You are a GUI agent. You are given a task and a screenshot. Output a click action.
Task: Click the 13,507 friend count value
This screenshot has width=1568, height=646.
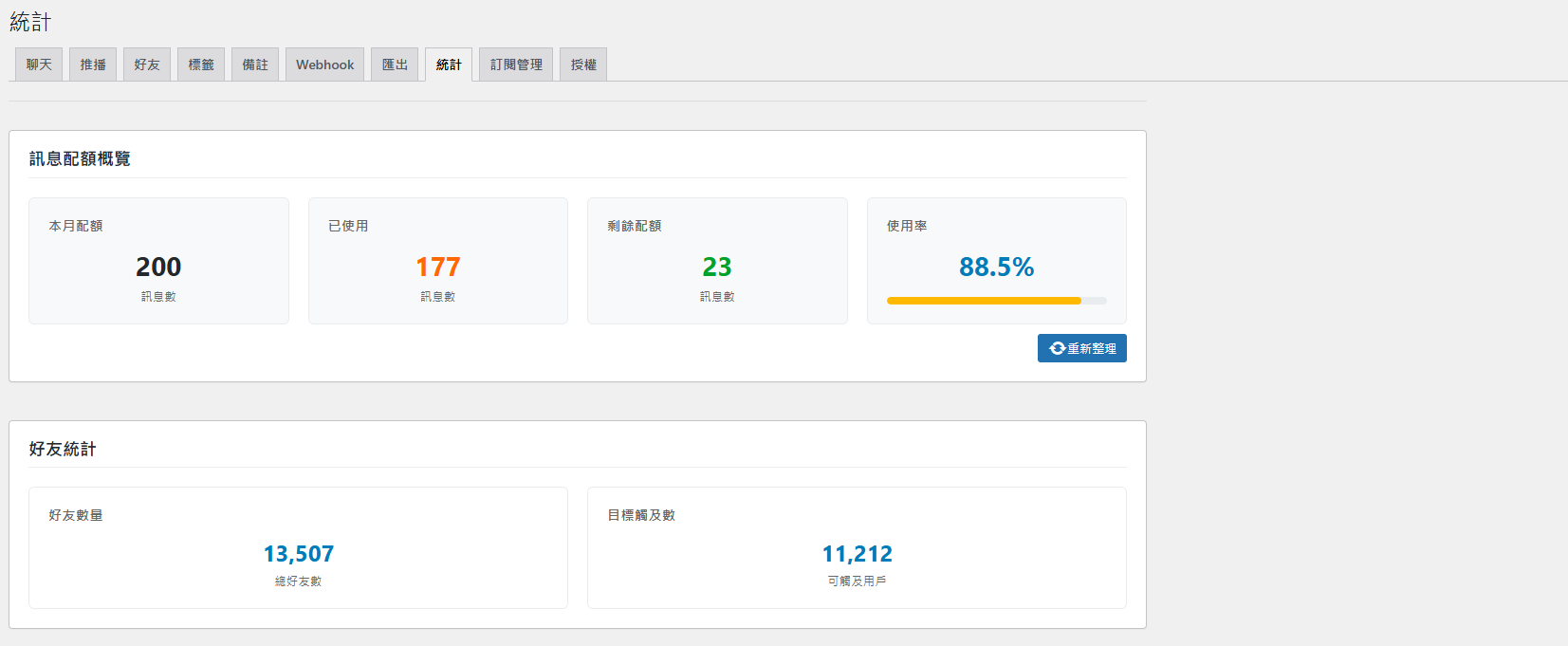tap(299, 554)
